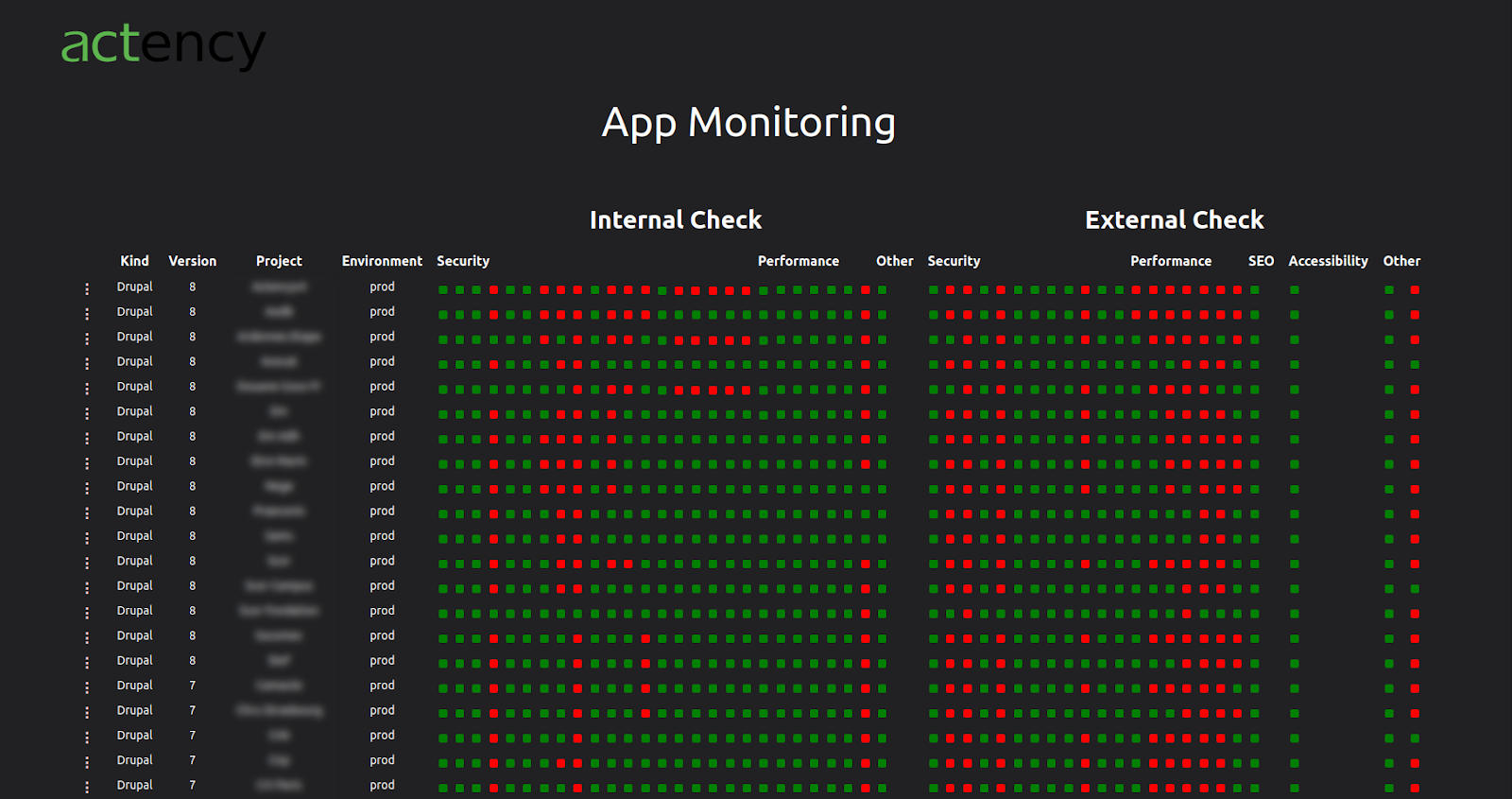Image resolution: width=1512 pixels, height=799 pixels.
Task: Click the first row's green Accessibility indicator
Action: (x=1295, y=290)
